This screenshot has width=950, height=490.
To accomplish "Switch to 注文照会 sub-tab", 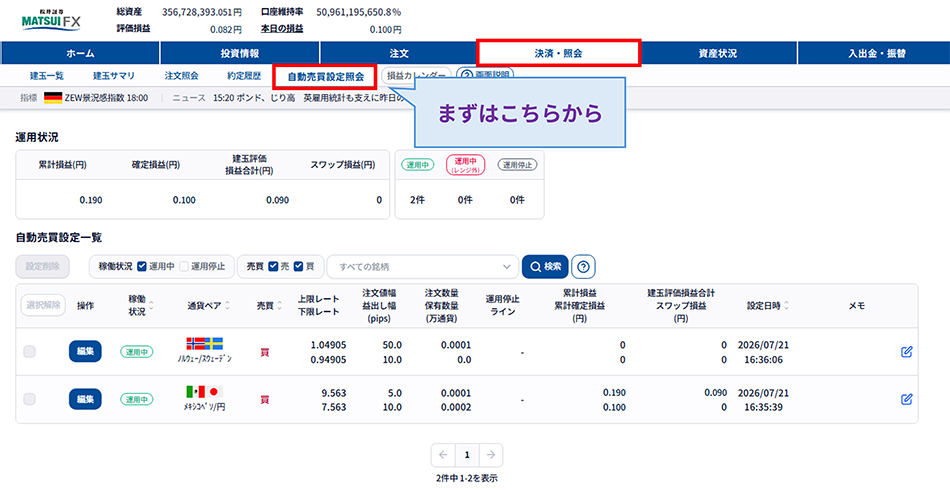I will coord(182,76).
